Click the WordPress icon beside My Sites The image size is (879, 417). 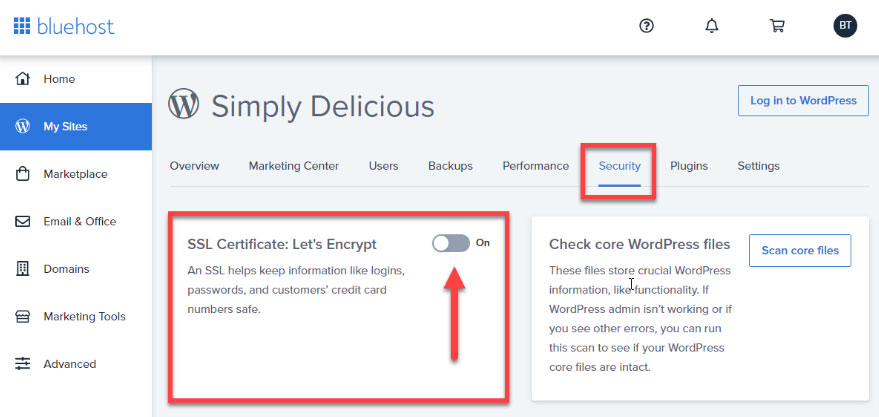click(x=22, y=126)
